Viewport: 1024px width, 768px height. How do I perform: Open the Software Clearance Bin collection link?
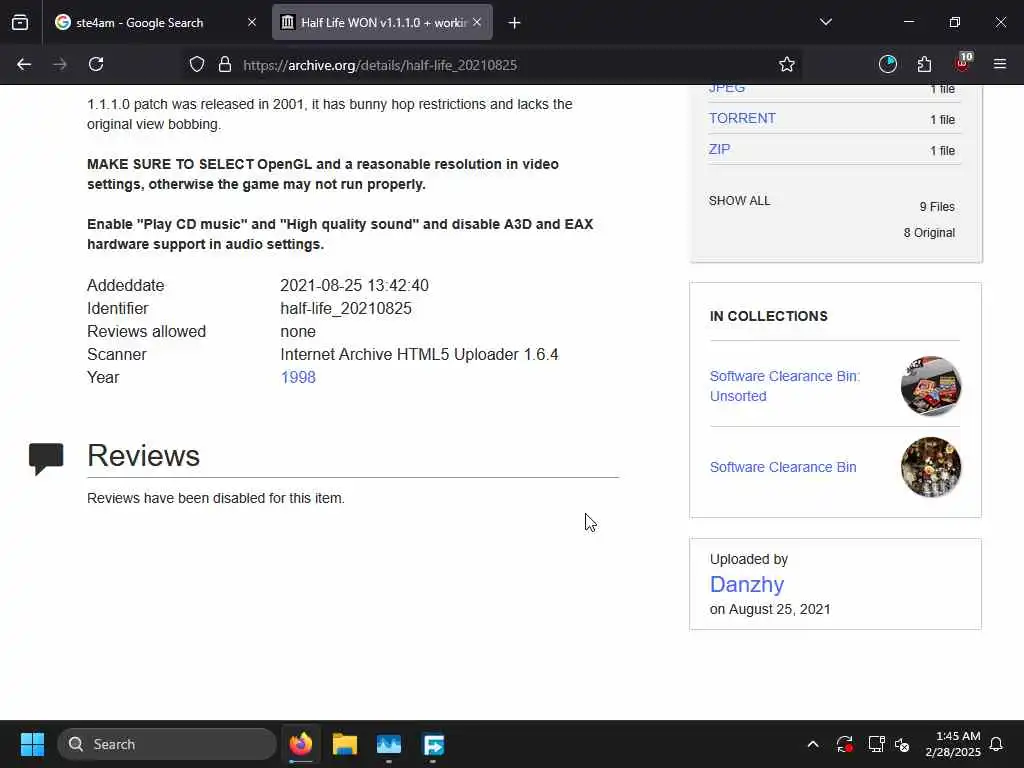(x=783, y=467)
